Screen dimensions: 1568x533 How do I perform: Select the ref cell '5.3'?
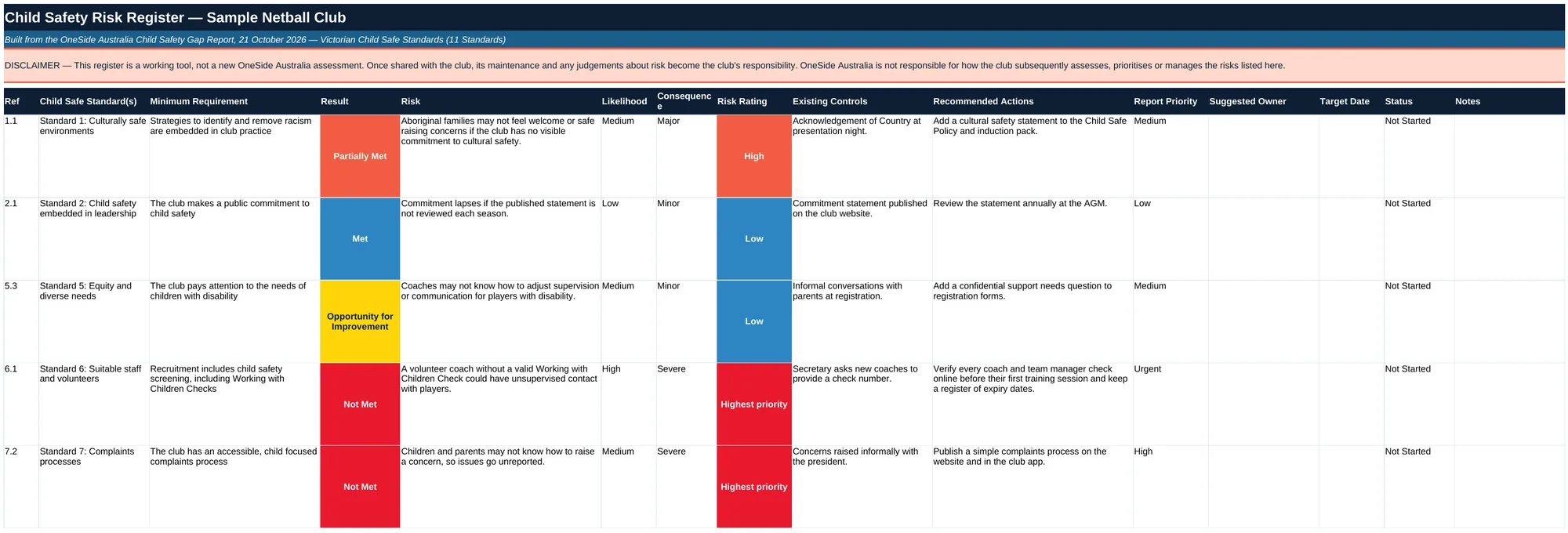pyautogui.click(x=21, y=321)
